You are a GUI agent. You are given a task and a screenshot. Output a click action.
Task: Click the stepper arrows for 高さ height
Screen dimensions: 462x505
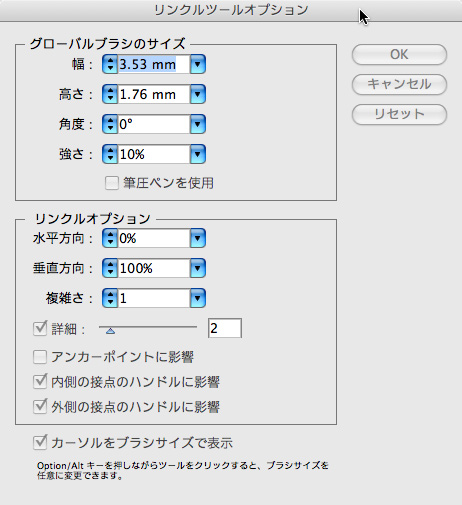110,94
